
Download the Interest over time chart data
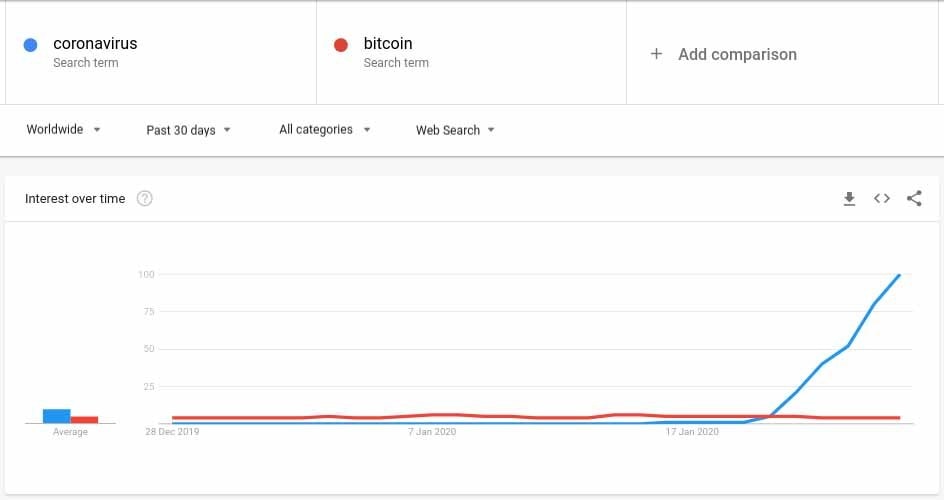tap(849, 199)
